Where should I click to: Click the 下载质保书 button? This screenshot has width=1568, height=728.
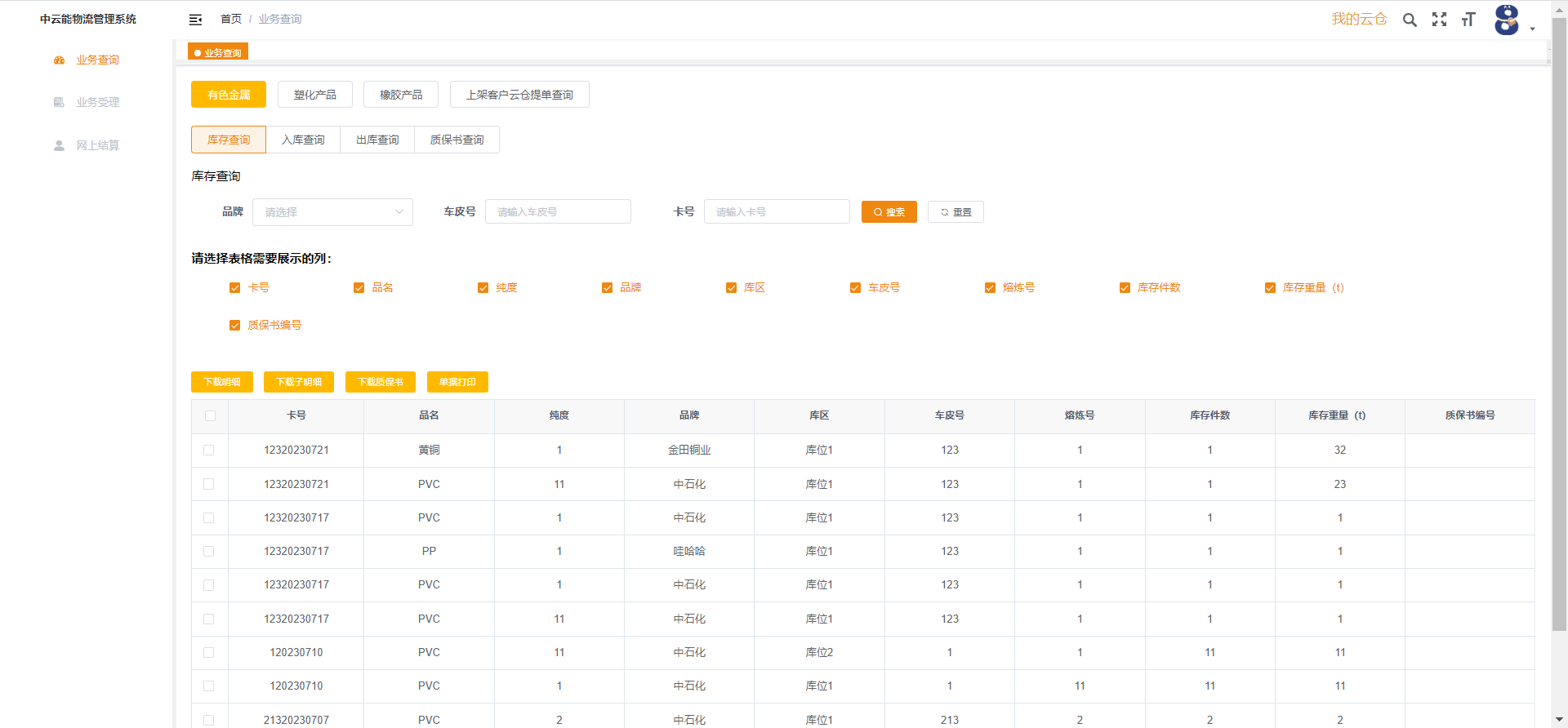pyautogui.click(x=381, y=382)
